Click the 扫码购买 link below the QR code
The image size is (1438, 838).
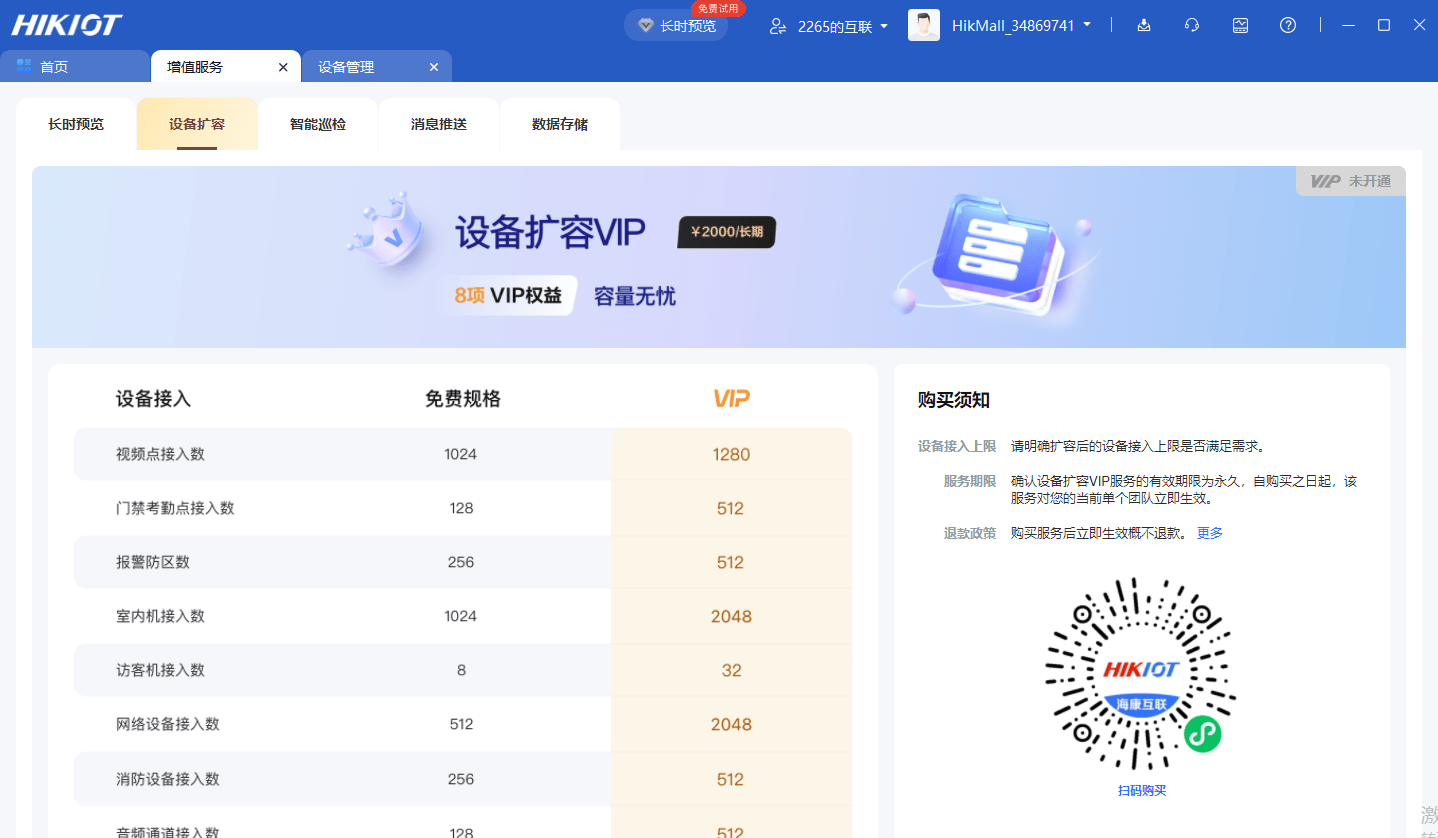1143,790
